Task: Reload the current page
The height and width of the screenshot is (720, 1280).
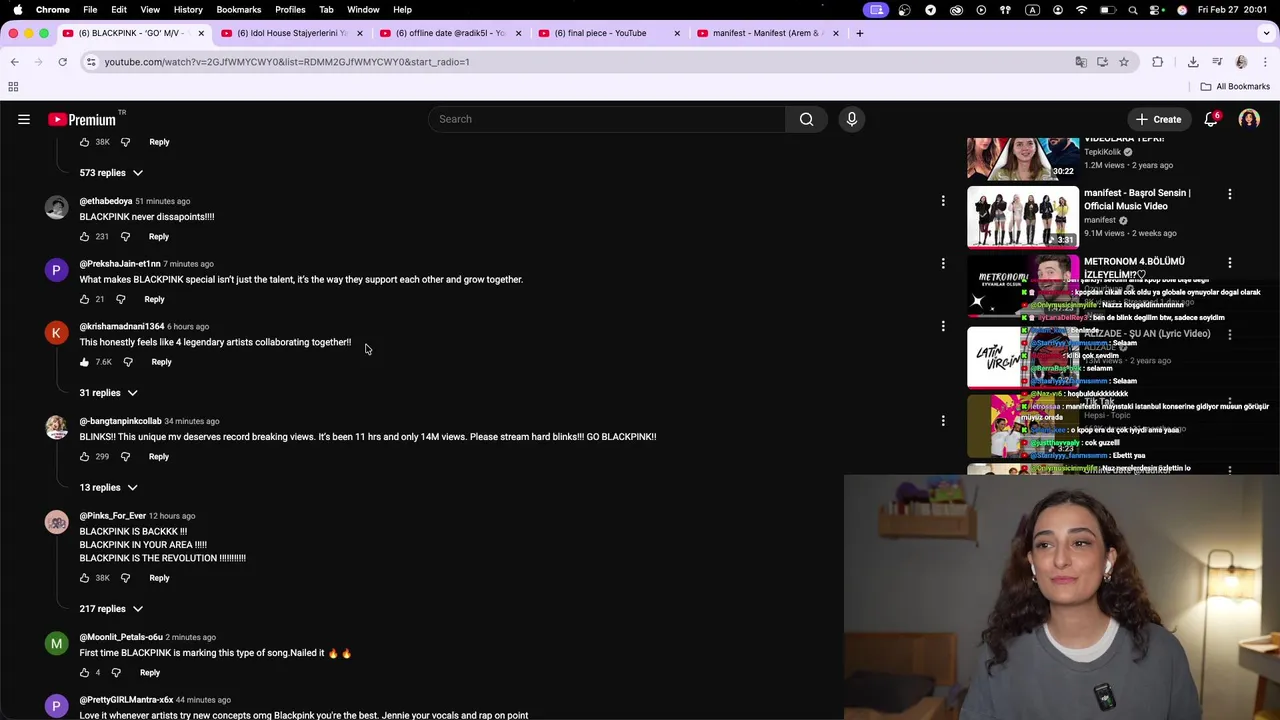Action: coord(62,62)
